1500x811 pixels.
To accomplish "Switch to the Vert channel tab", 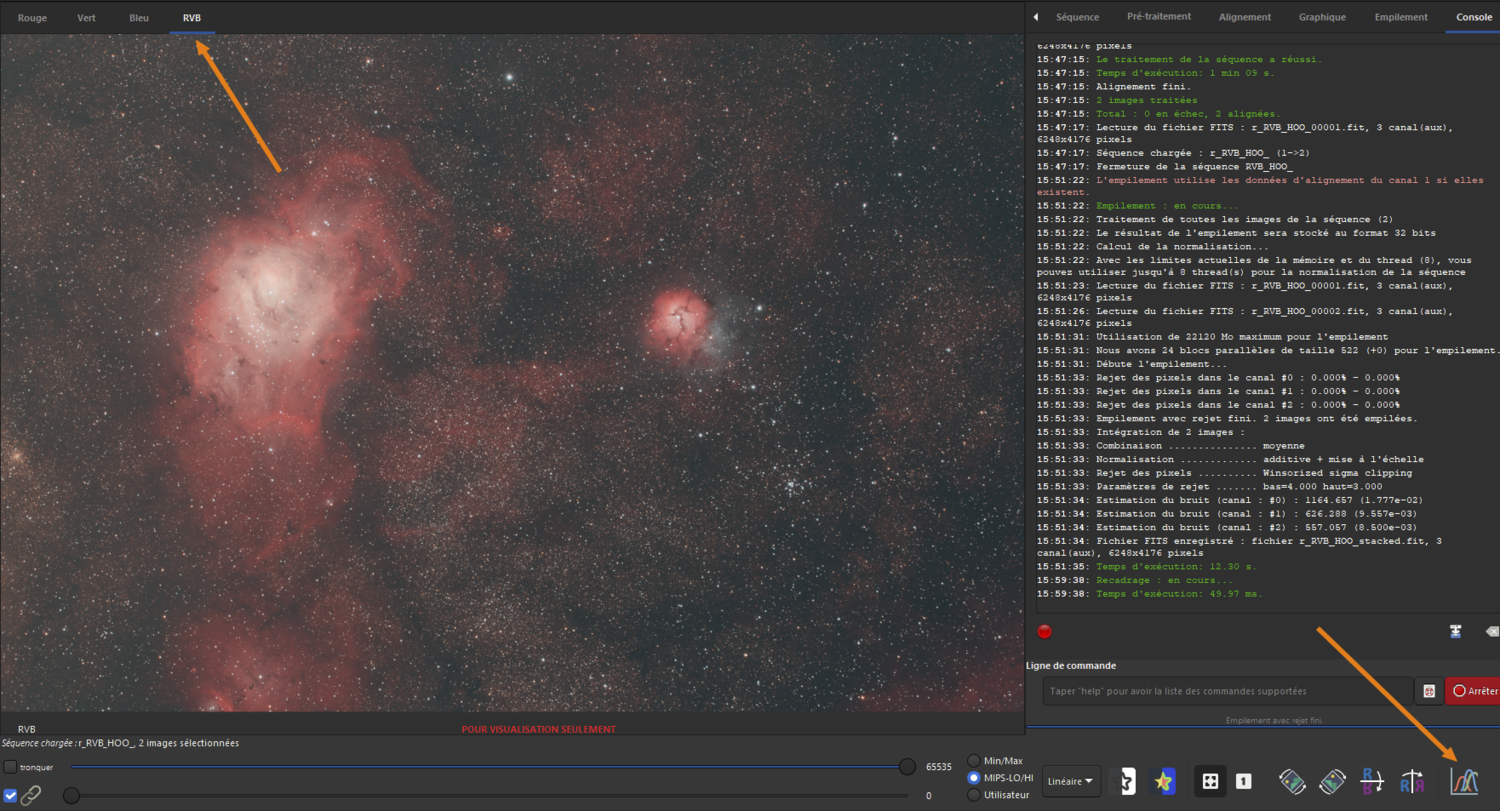I will click(x=87, y=18).
